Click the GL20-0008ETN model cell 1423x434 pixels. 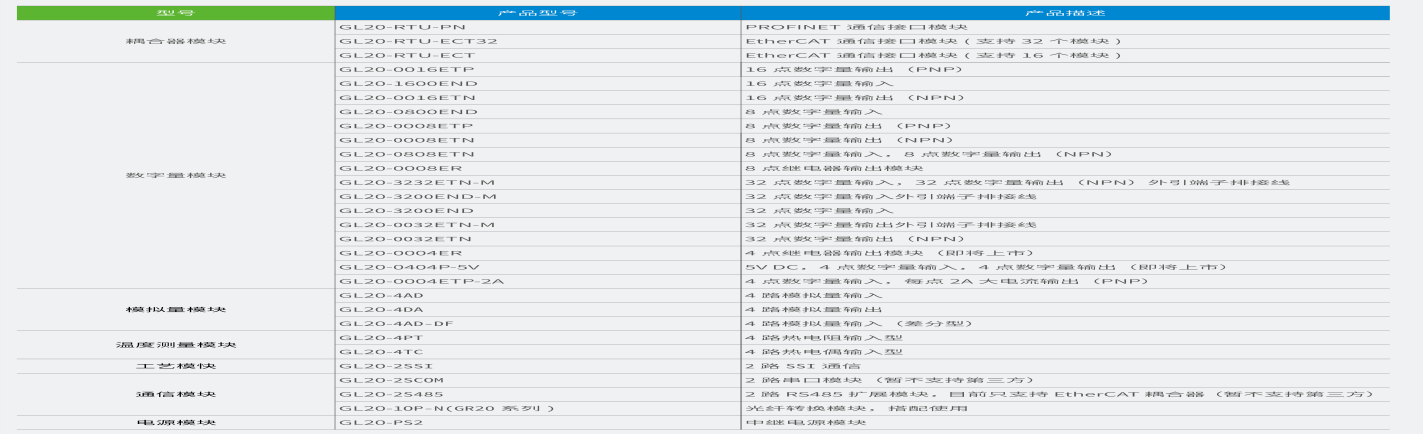(x=537, y=140)
